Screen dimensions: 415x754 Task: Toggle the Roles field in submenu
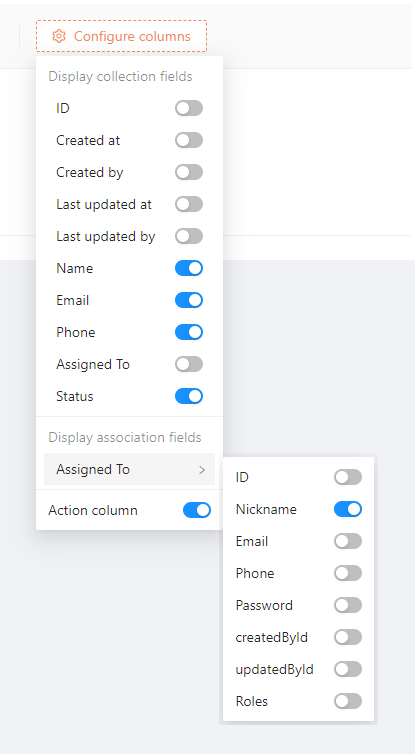click(x=348, y=701)
